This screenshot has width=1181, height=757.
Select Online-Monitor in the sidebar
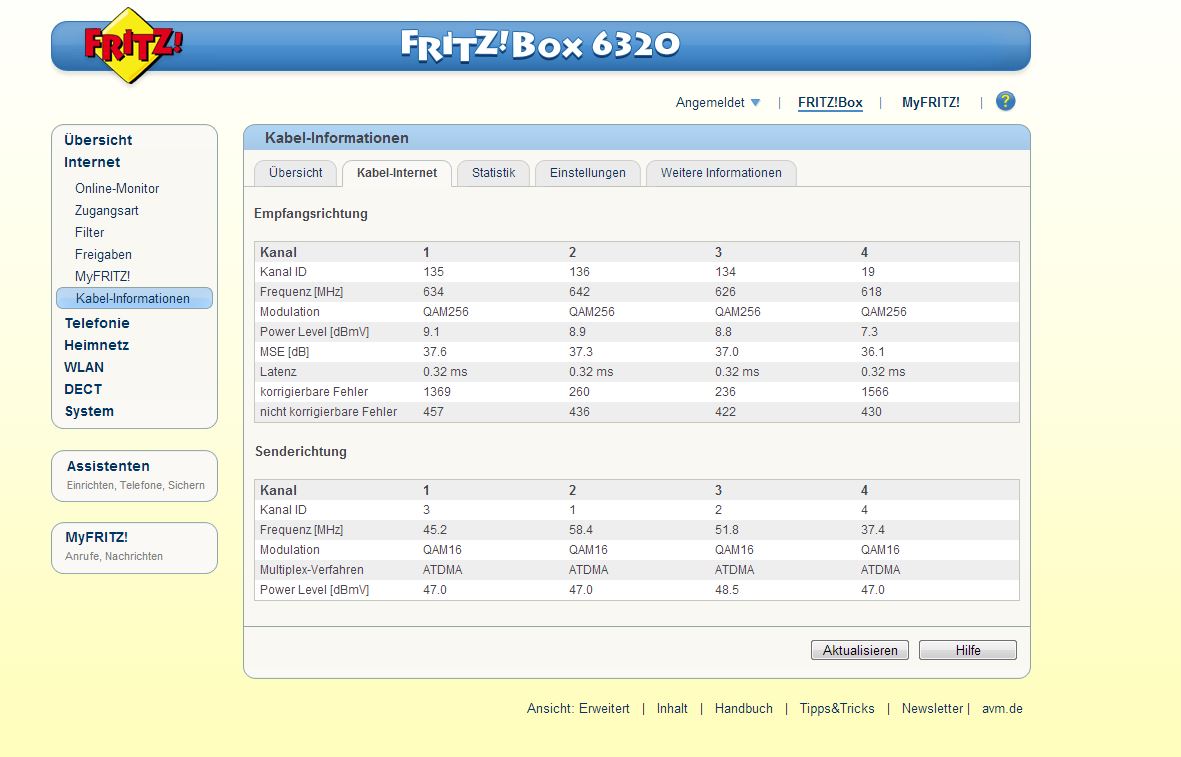[x=117, y=188]
